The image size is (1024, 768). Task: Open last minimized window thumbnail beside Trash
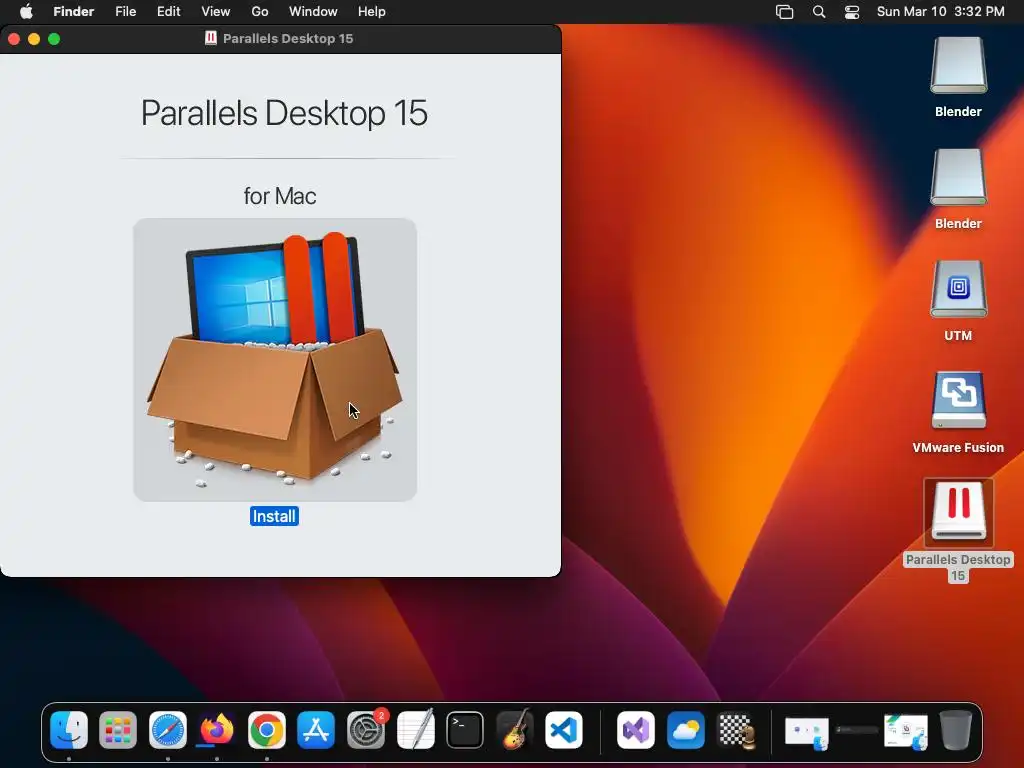(906, 731)
